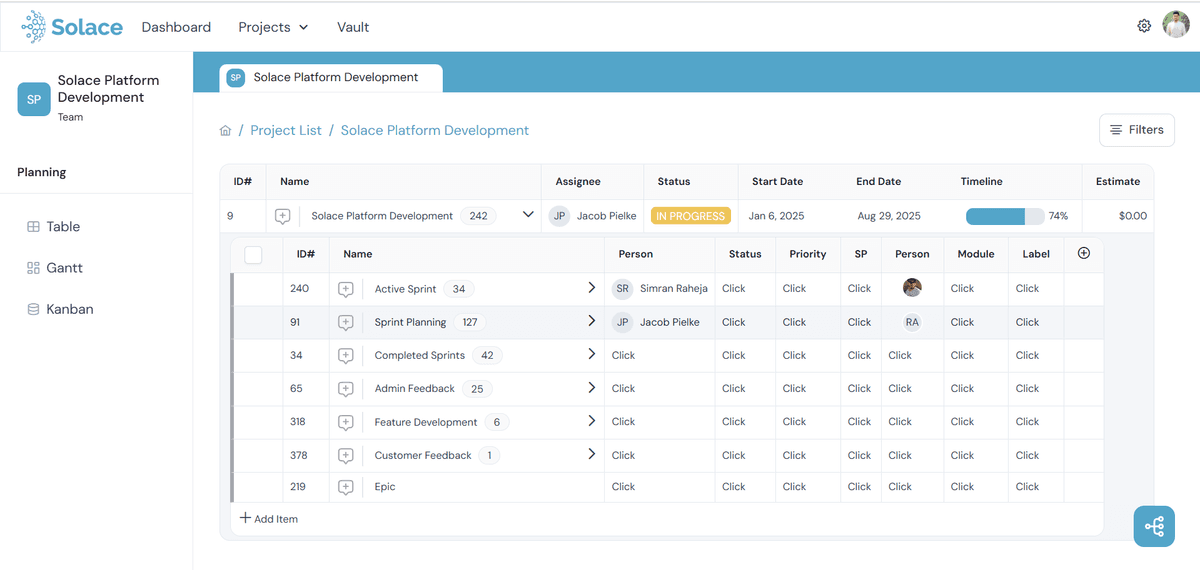Screen dimensions: 1200x570
Task: Toggle the select-all checkbox in subtable header
Action: (x=253, y=255)
